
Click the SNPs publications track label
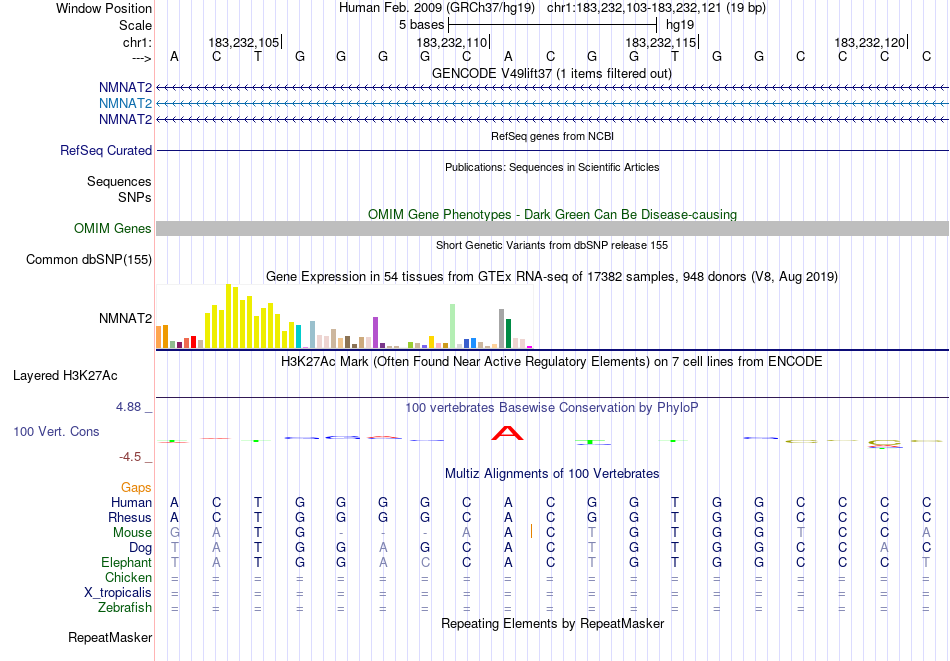135,198
